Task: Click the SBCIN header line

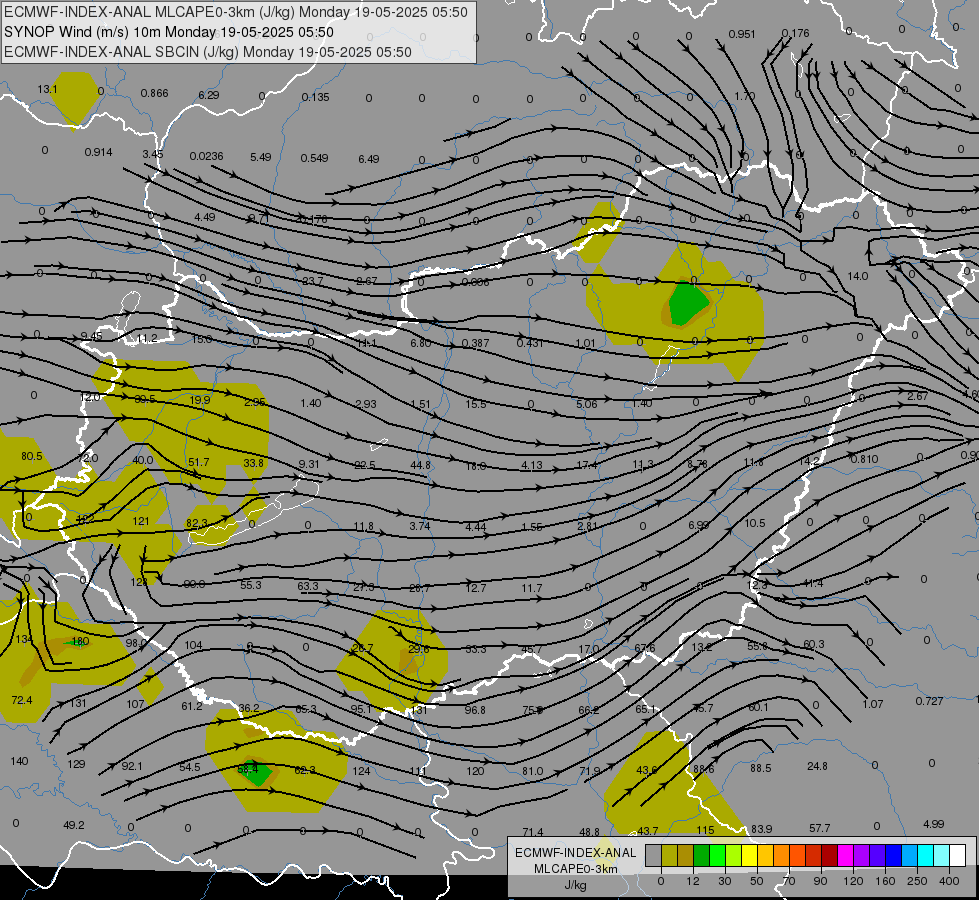Action: click(x=208, y=52)
